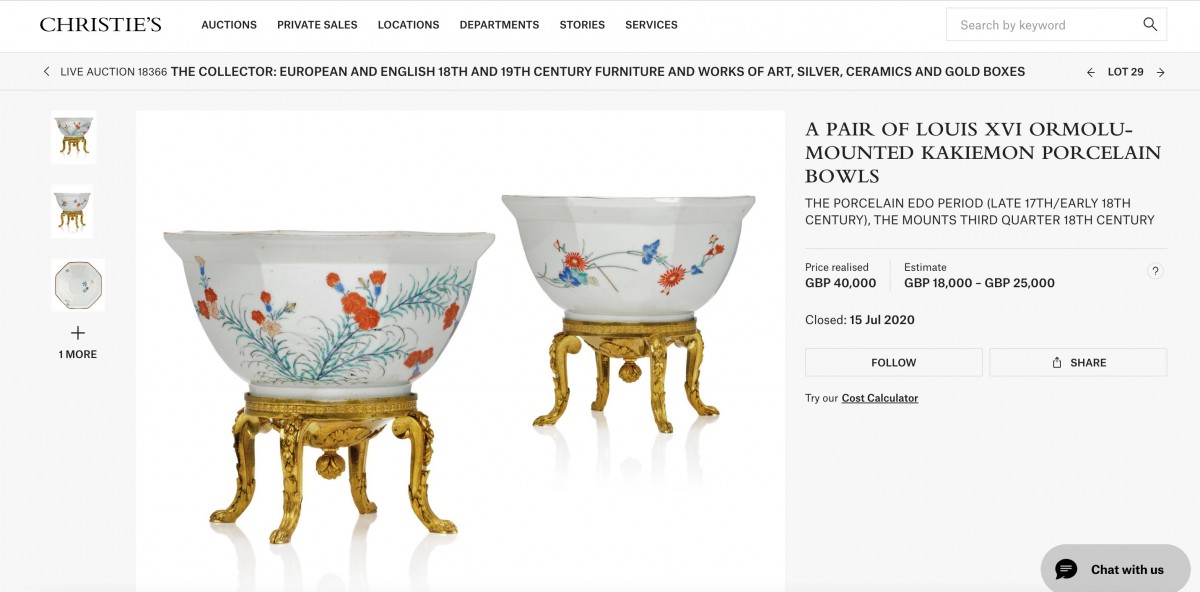Go back using the left chevron by Live Auction
Screen dimensions: 1200x592
(x=47, y=72)
